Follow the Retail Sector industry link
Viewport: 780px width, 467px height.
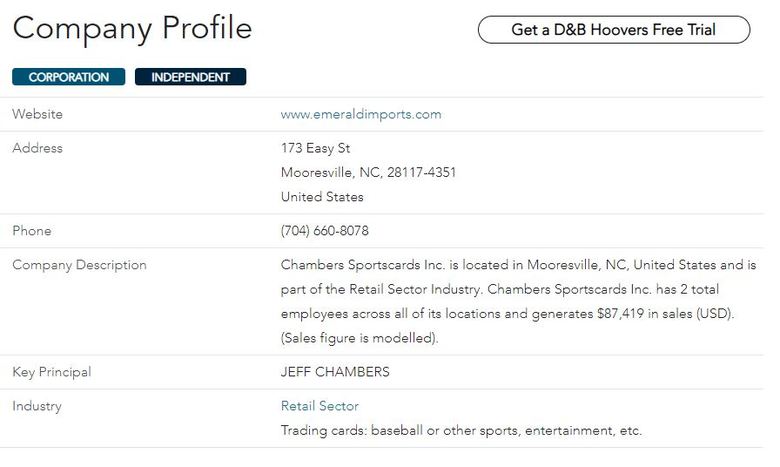319,406
